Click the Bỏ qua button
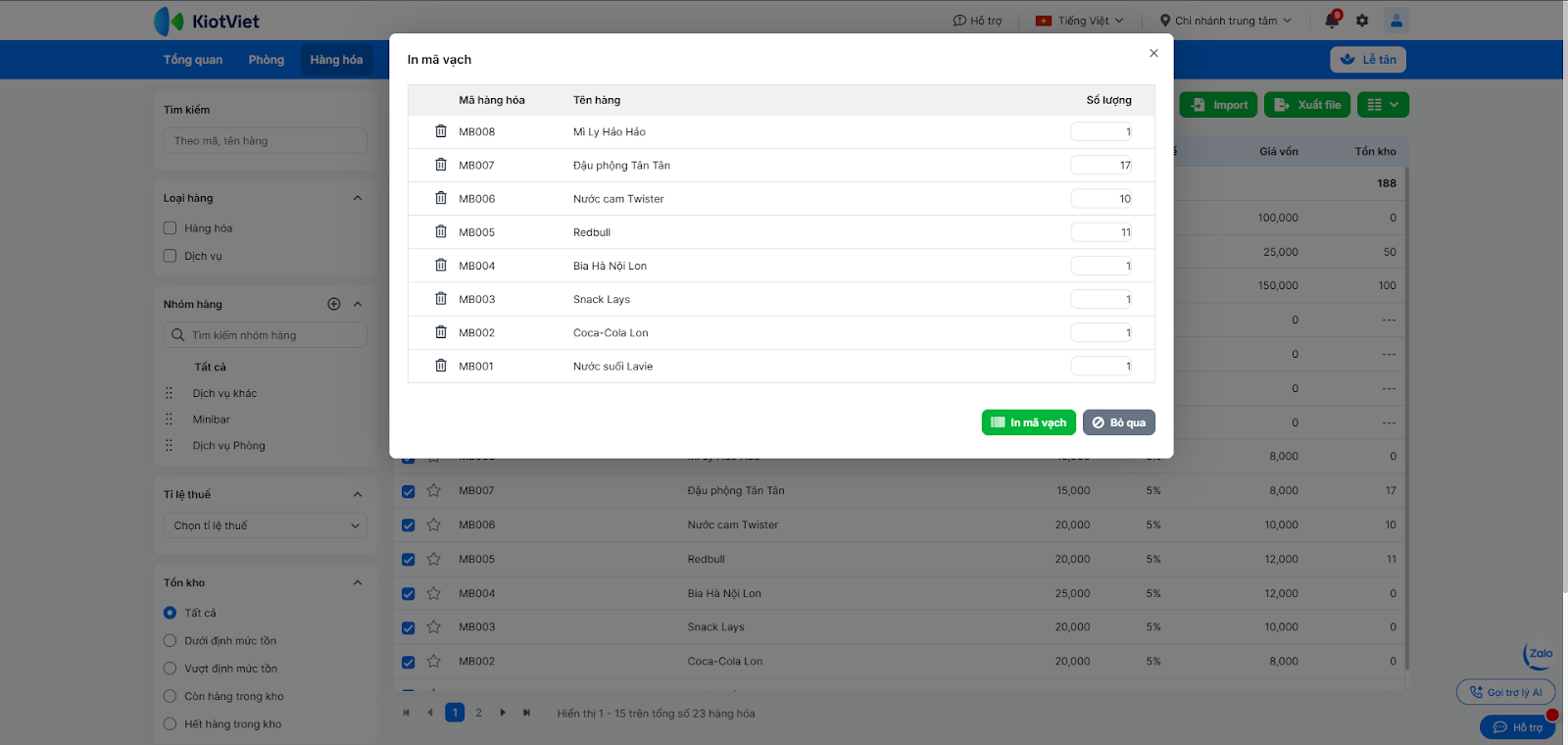The width and height of the screenshot is (1568, 745). tap(1118, 422)
